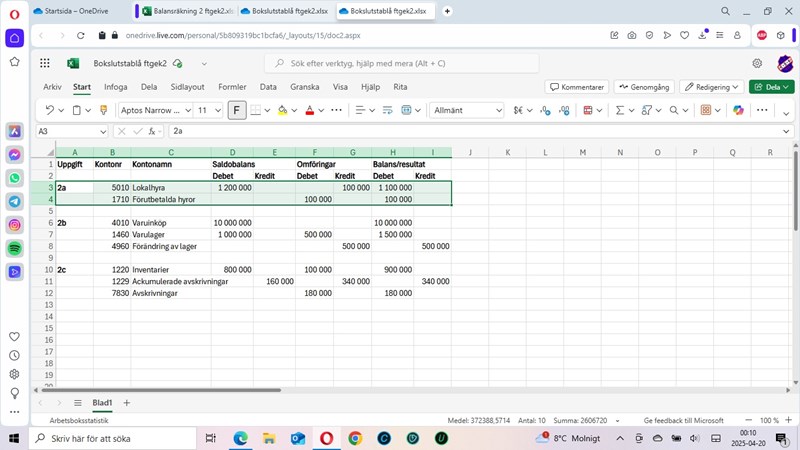Toggle bold (F) formatting button
Image resolution: width=800 pixels, height=450 pixels.
pos(237,110)
